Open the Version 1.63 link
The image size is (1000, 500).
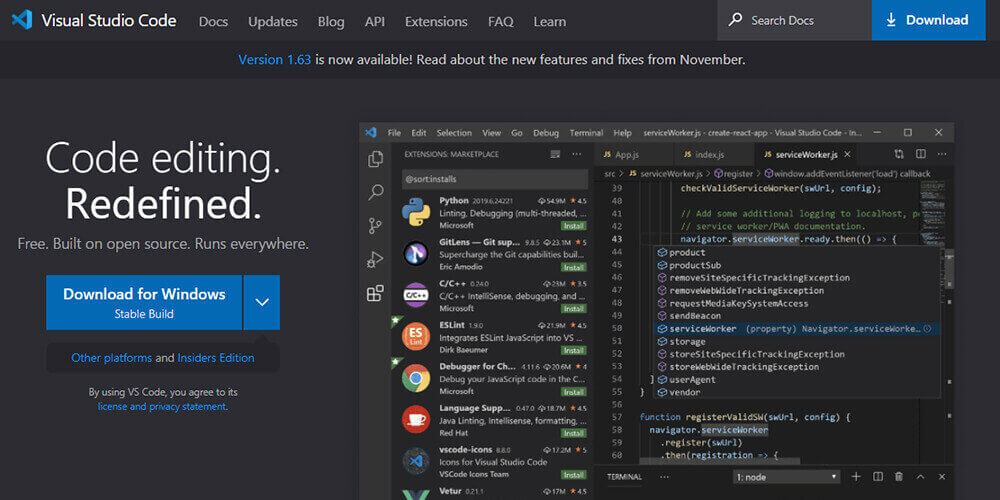275,60
